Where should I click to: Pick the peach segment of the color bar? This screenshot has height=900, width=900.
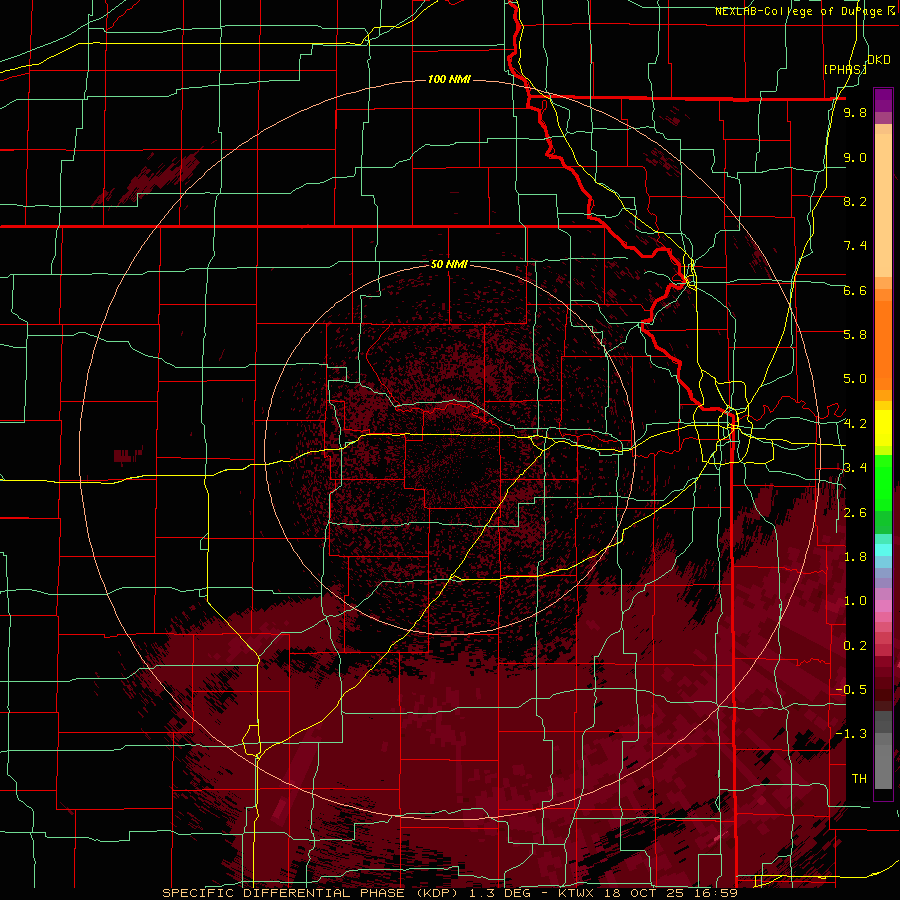pyautogui.click(x=883, y=201)
